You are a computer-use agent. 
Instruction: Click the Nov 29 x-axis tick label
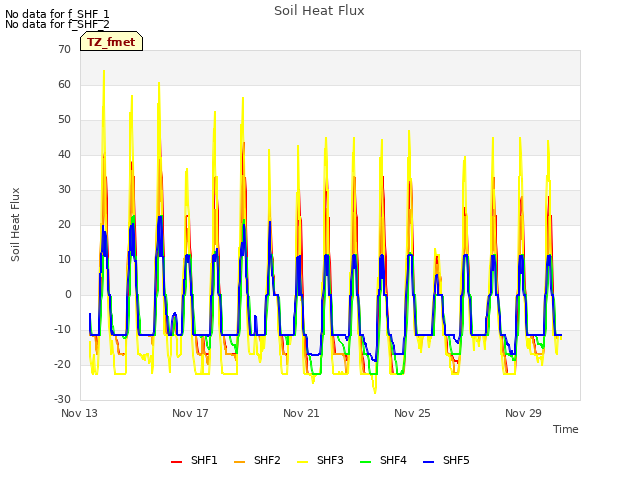click(x=523, y=413)
